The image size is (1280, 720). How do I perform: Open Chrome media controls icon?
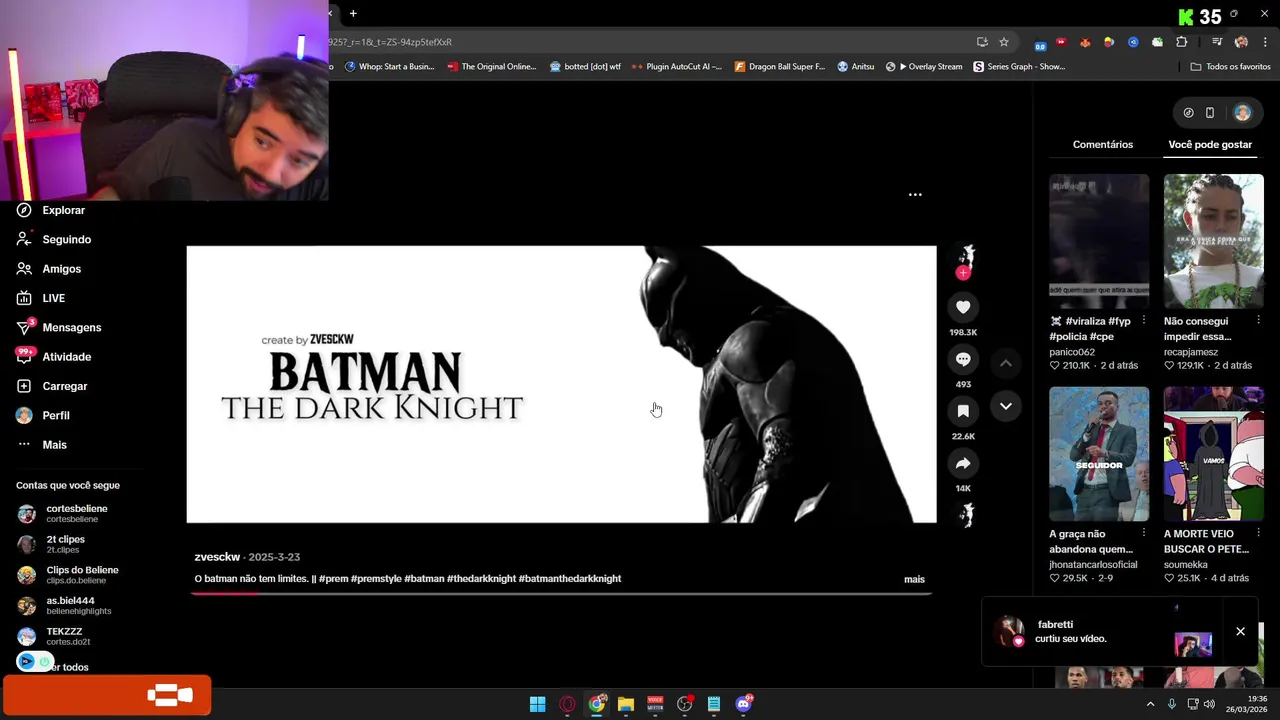tap(1217, 42)
